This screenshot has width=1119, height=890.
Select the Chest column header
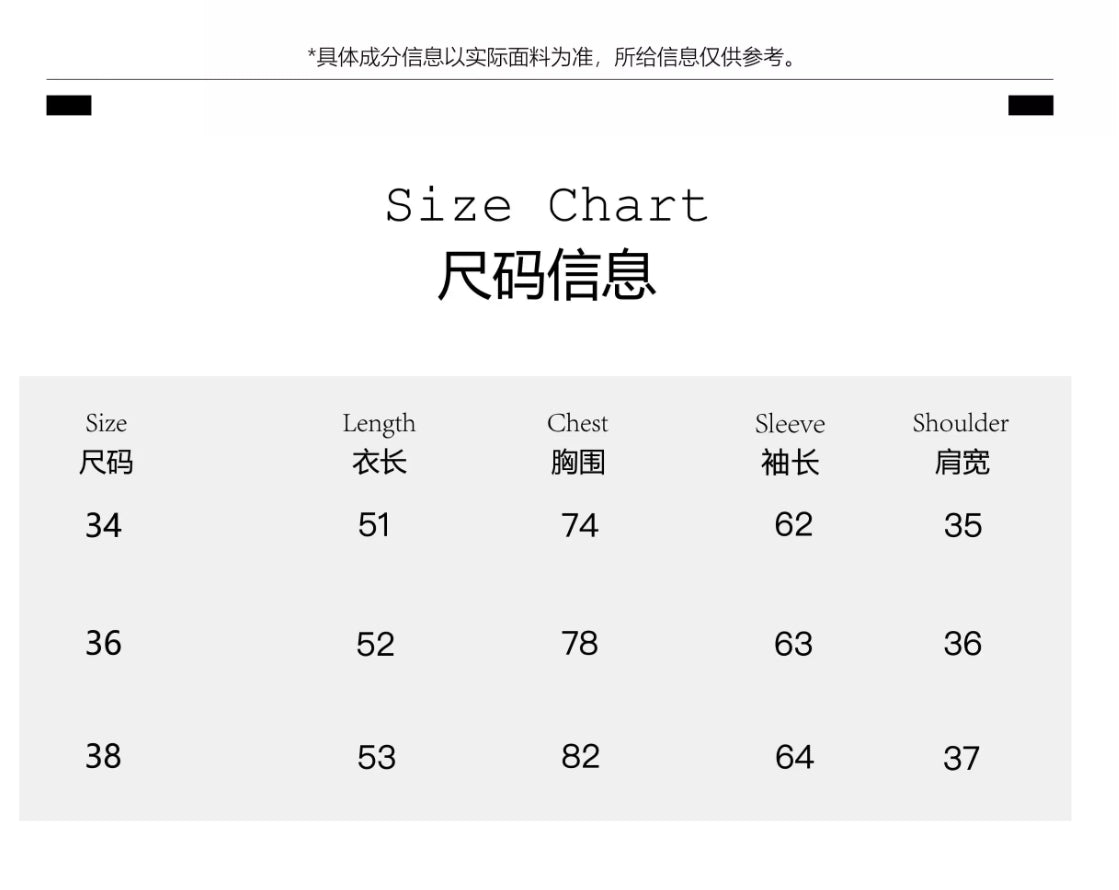577,423
